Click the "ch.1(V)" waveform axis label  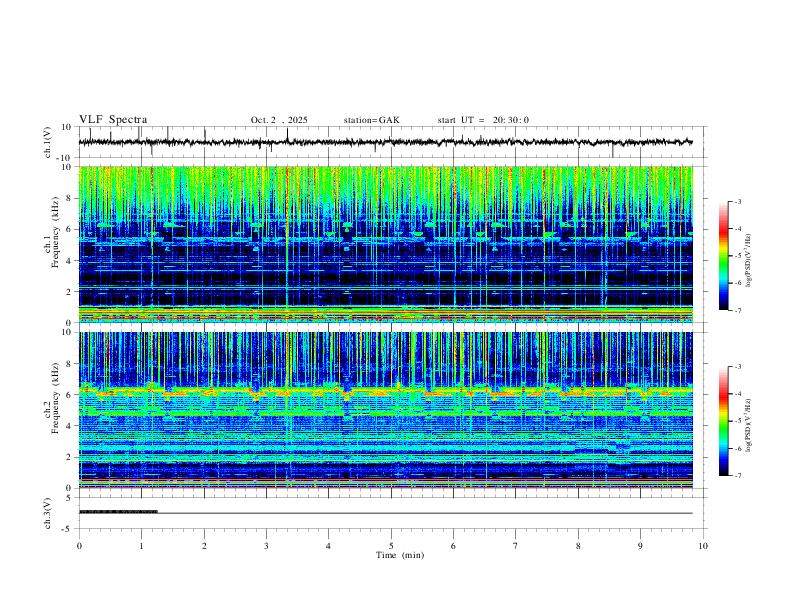click(x=48, y=142)
